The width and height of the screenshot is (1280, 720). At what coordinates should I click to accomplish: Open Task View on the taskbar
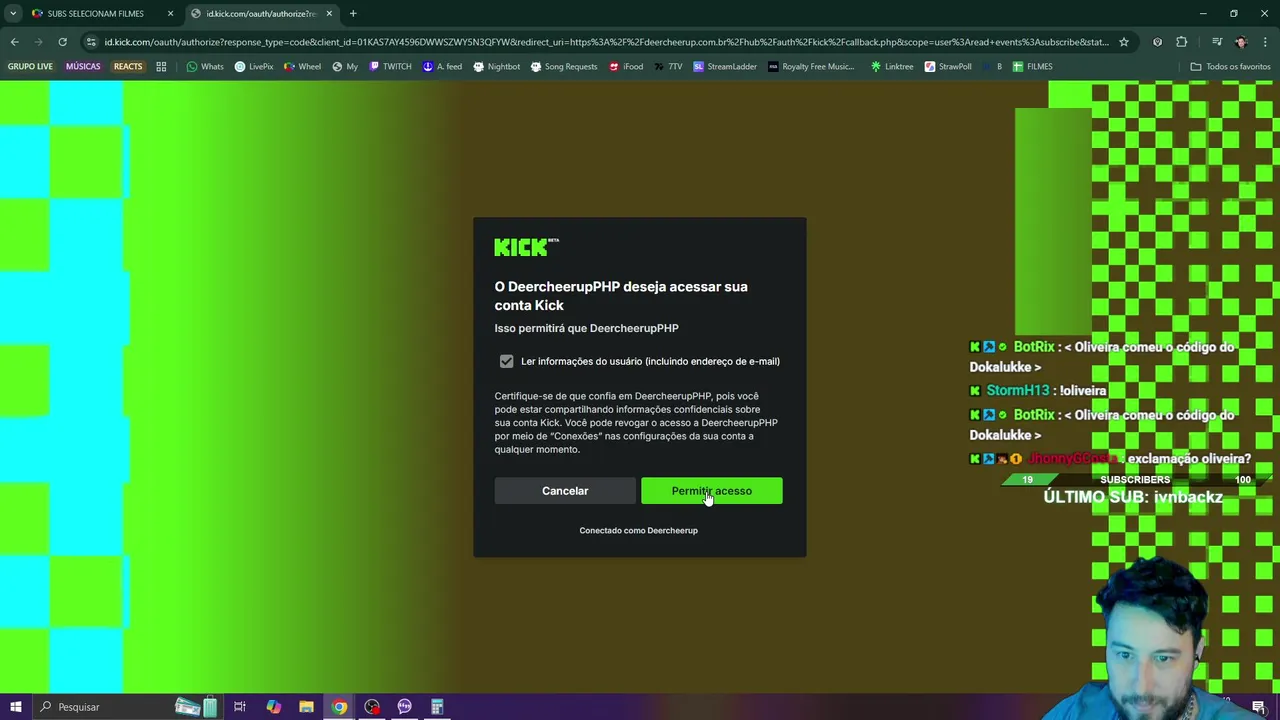click(x=240, y=707)
